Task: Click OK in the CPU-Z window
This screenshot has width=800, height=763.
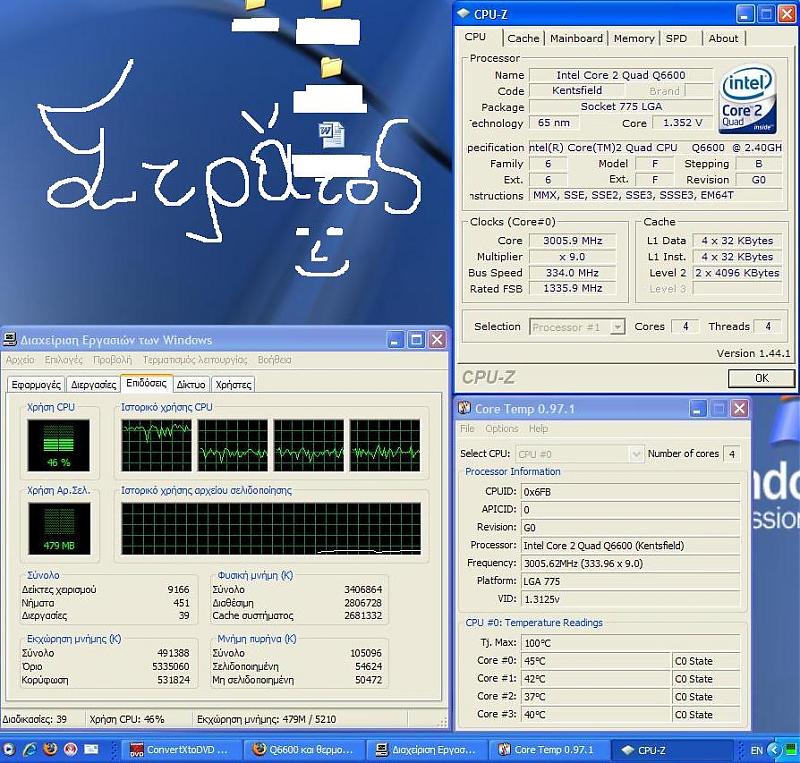Action: click(x=761, y=378)
